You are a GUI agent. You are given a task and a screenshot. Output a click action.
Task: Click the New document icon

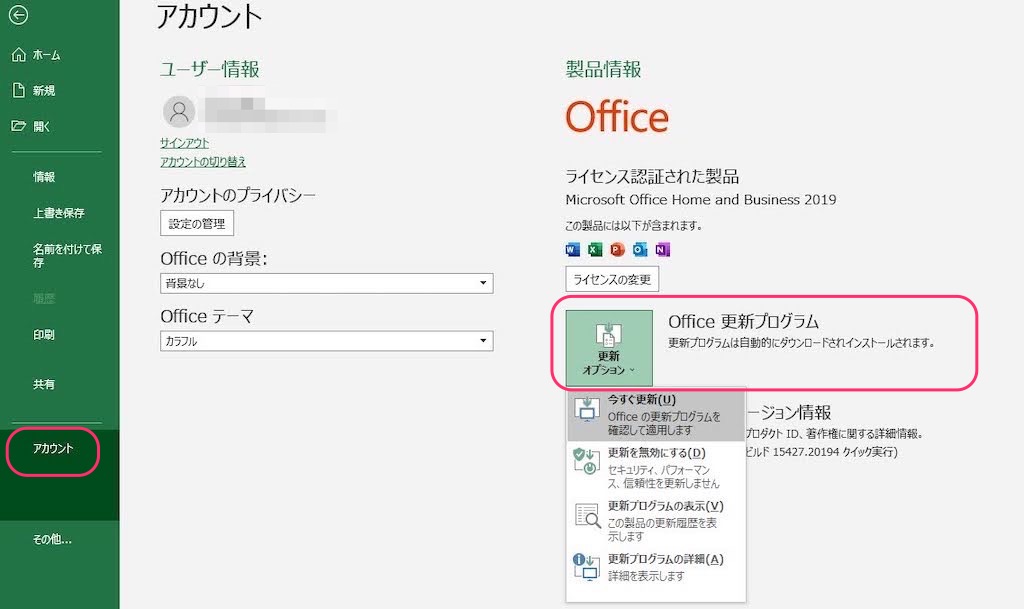pyautogui.click(x=19, y=90)
